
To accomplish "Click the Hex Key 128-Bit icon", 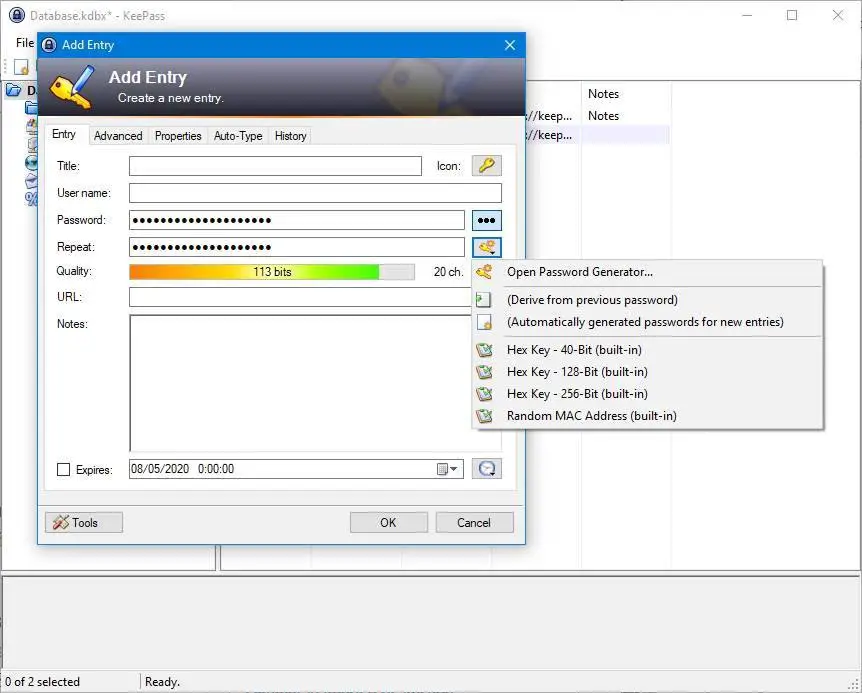I will pyautogui.click(x=484, y=372).
